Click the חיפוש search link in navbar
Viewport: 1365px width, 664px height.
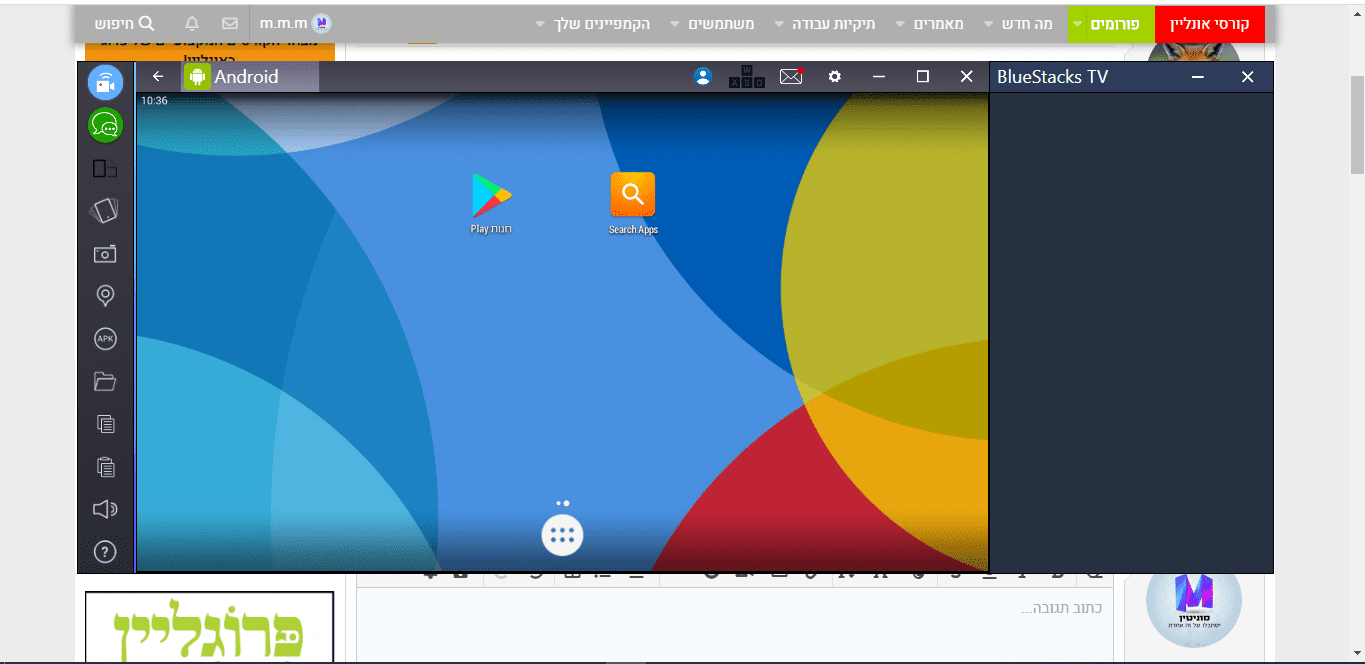coord(125,23)
